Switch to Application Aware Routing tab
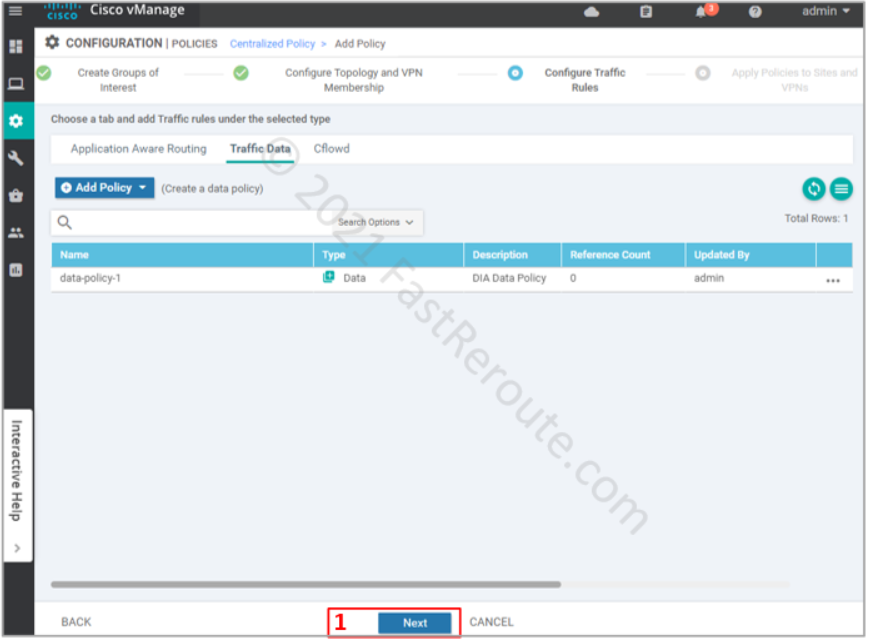The image size is (869, 639). point(138,149)
